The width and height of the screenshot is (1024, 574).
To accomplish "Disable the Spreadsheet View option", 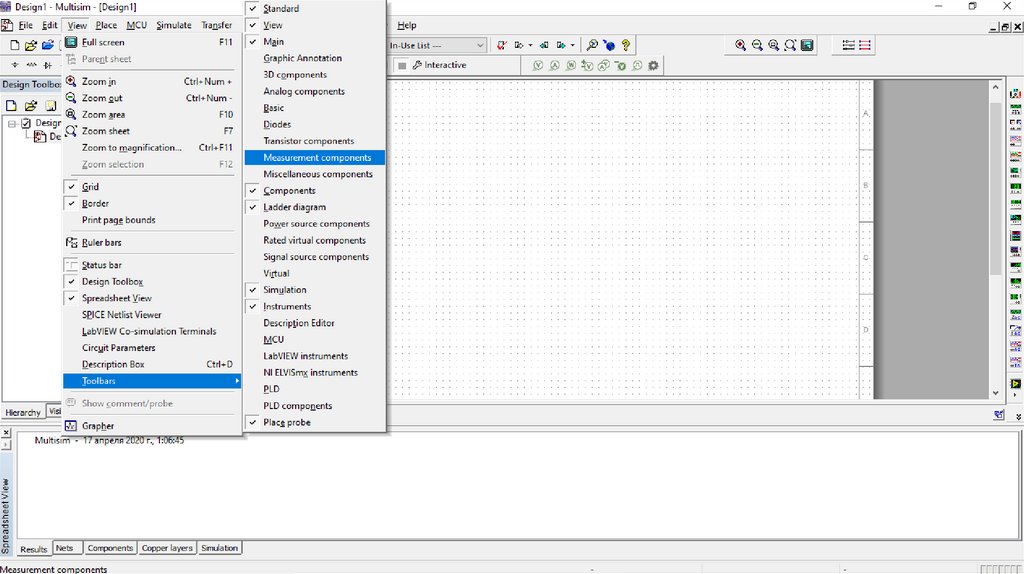I will coord(116,298).
